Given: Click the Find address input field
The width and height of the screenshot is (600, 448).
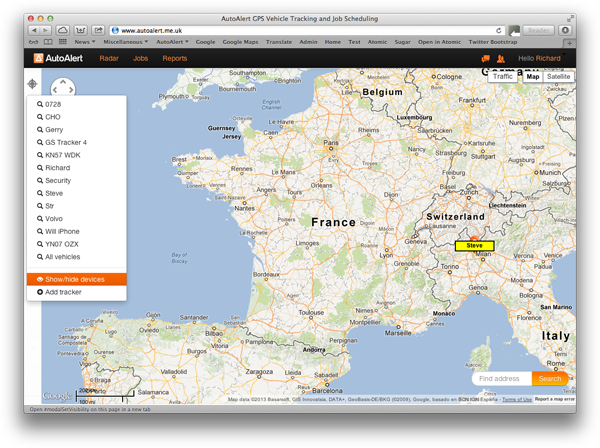Looking at the screenshot, I should pyautogui.click(x=502, y=379).
